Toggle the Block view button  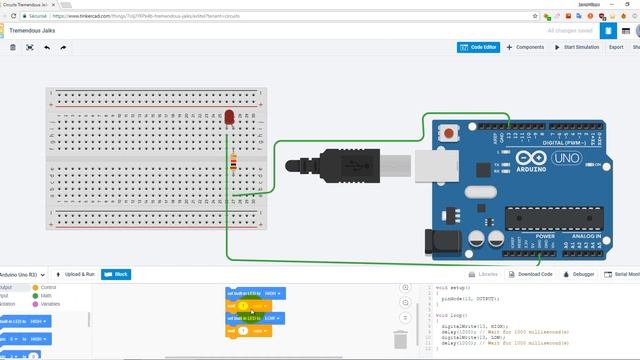[x=116, y=274]
